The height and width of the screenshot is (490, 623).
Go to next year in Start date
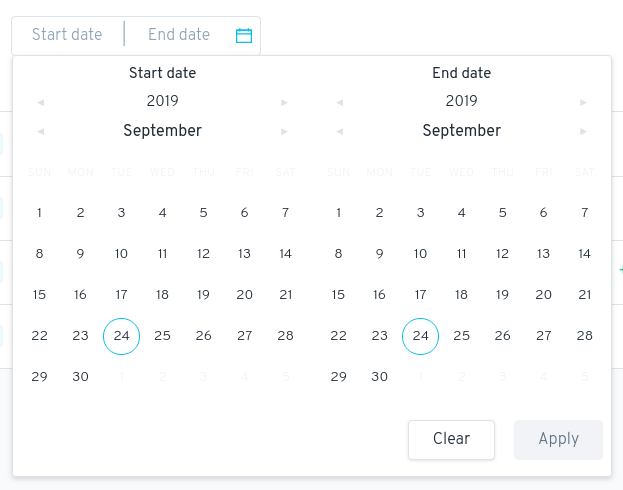tap(285, 102)
